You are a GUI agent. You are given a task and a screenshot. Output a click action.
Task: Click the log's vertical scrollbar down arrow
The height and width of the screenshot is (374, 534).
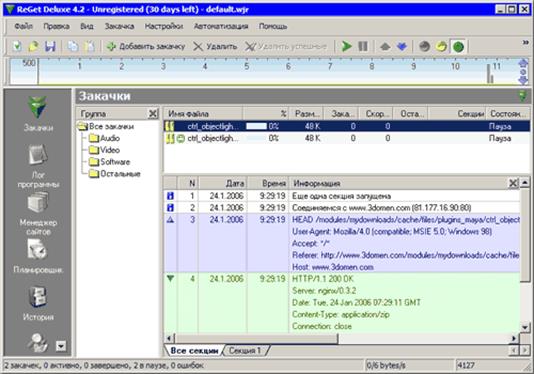click(525, 328)
